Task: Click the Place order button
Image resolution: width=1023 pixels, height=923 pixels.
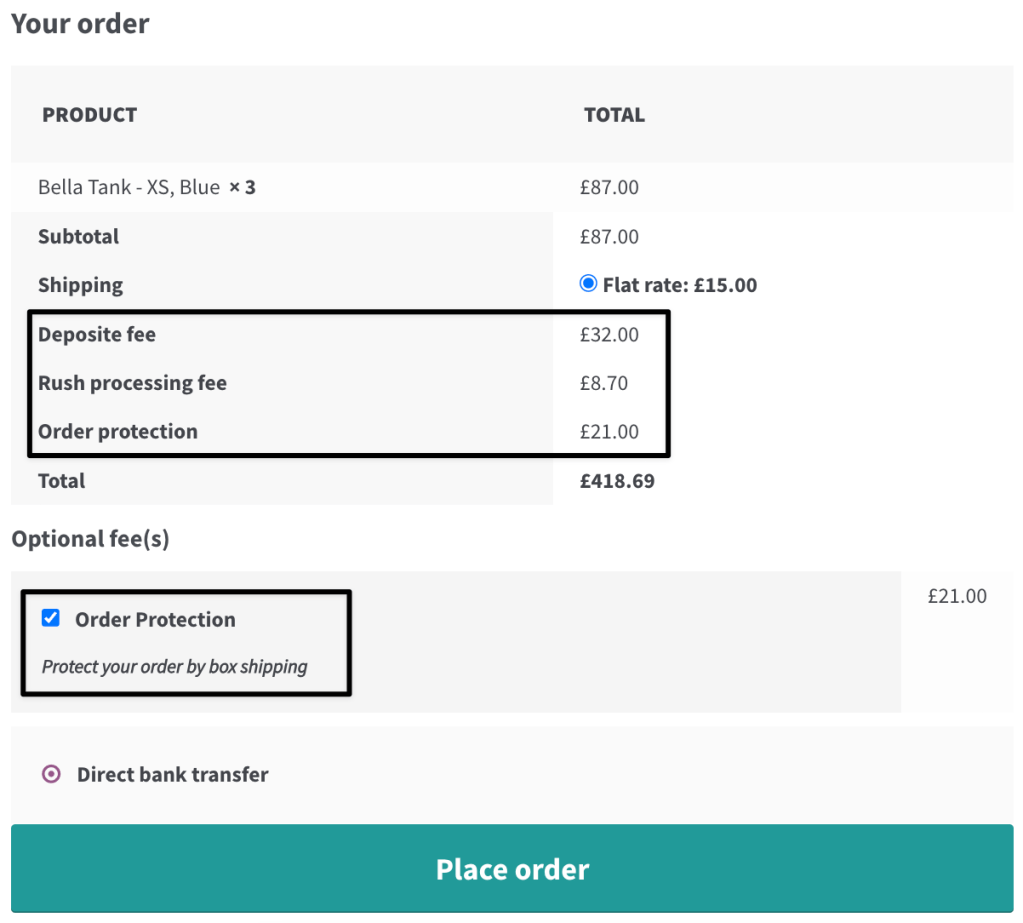Action: point(512,868)
